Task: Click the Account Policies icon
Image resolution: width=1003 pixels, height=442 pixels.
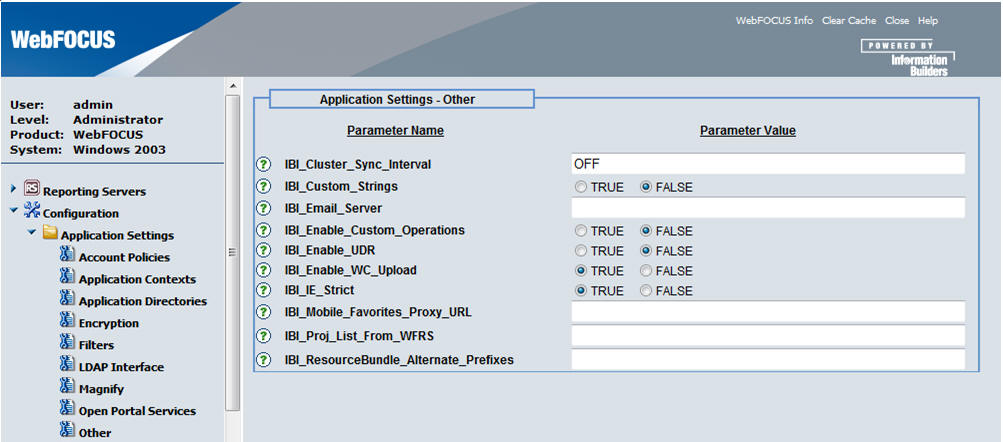Action: point(68,254)
